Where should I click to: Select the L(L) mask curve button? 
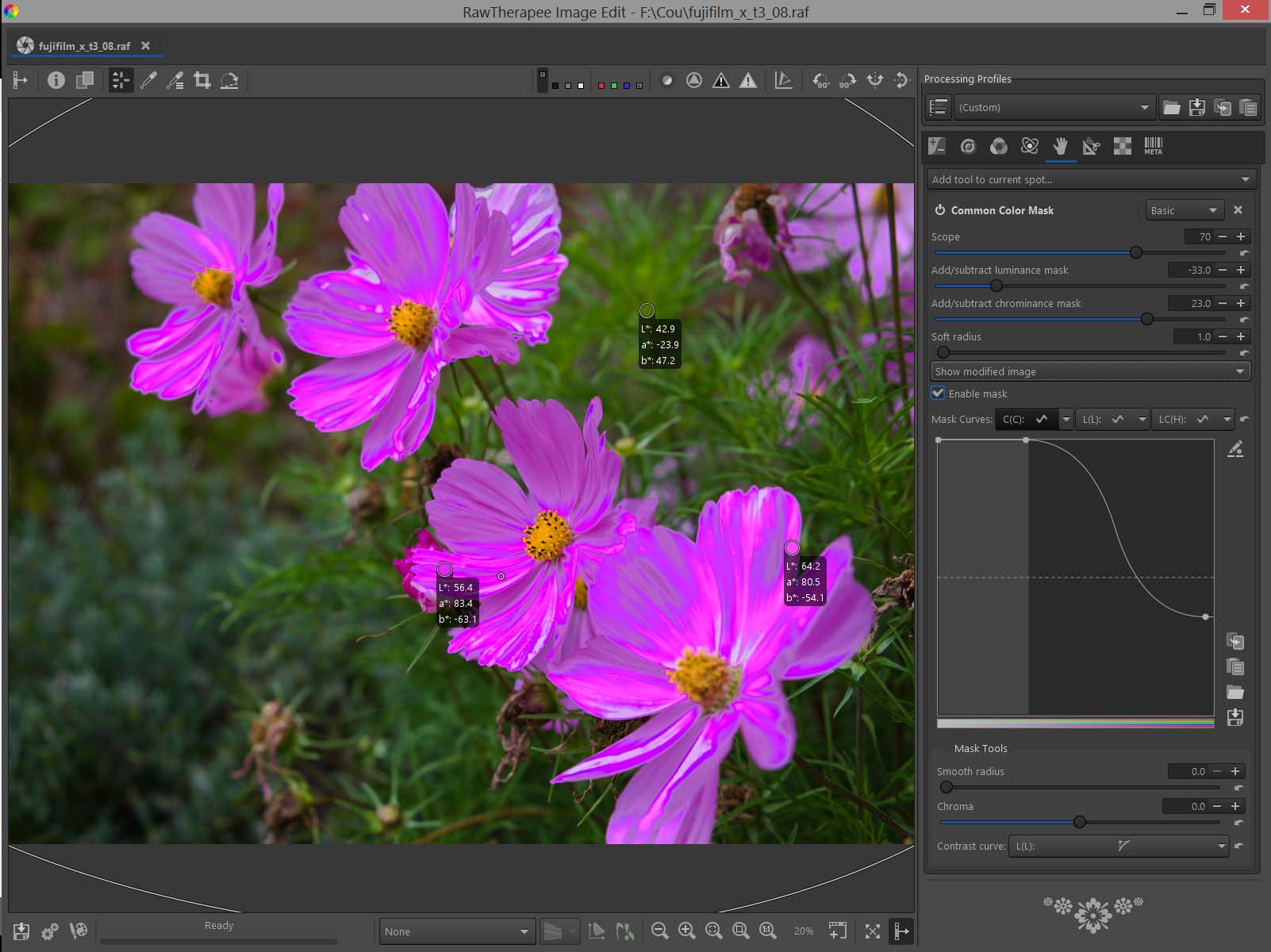coord(1106,419)
